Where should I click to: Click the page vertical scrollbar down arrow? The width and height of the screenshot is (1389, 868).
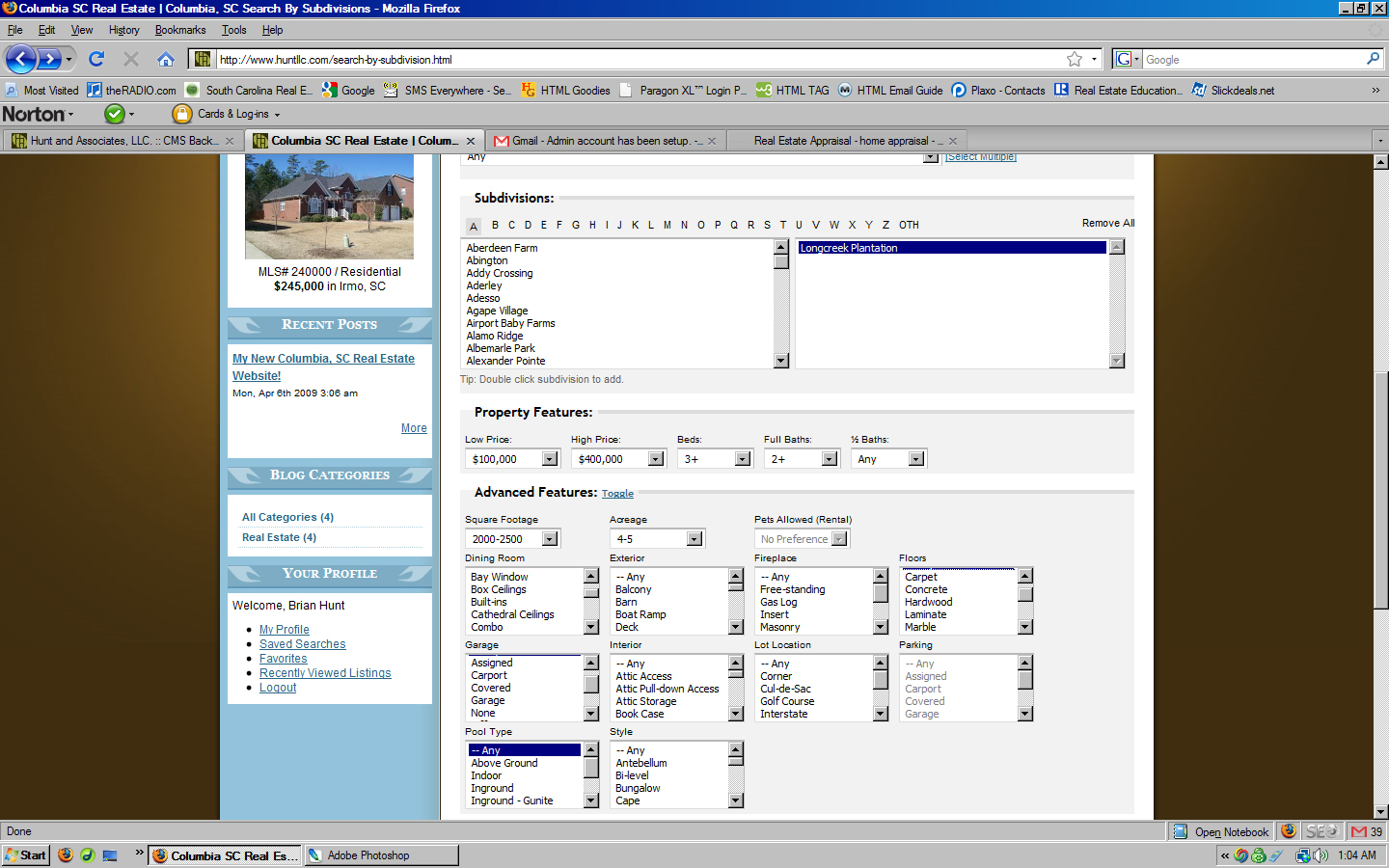[1380, 812]
